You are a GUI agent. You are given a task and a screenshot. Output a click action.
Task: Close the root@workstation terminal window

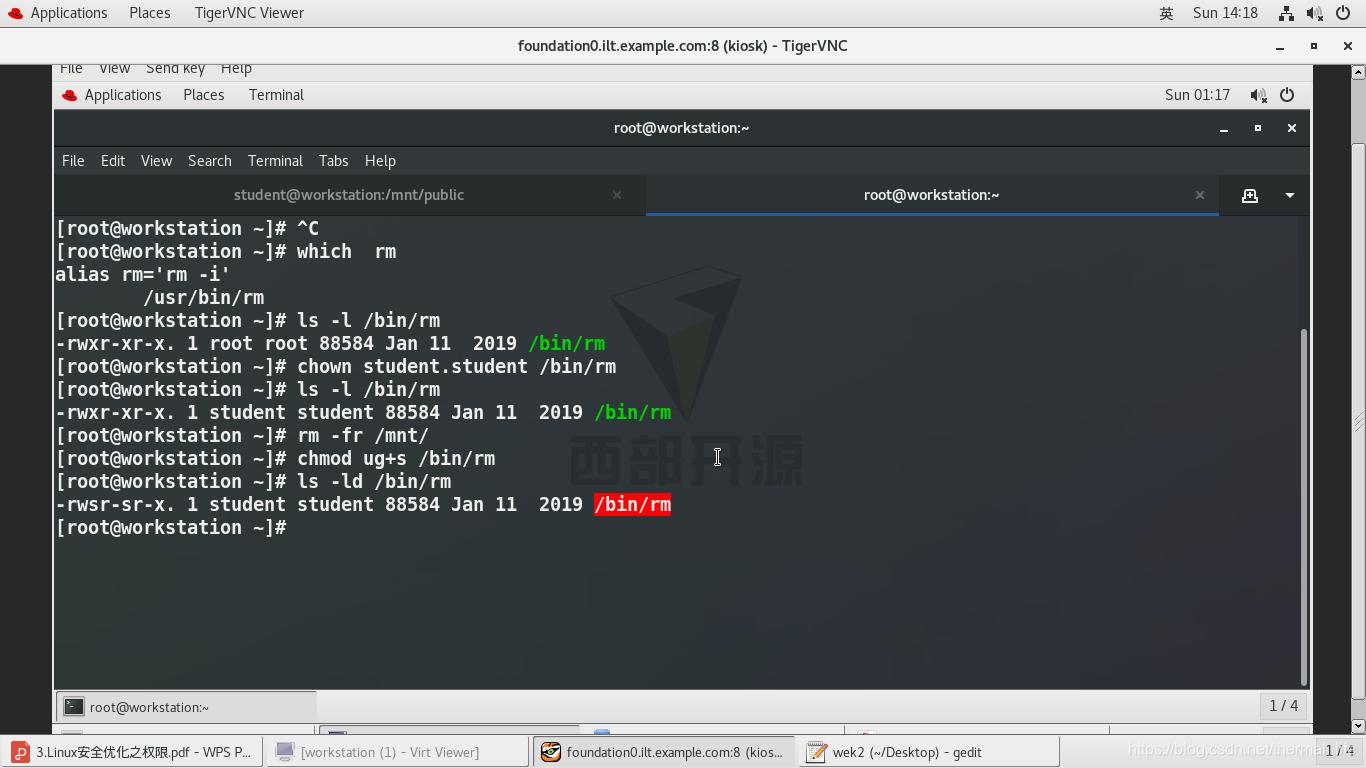(x=1292, y=128)
